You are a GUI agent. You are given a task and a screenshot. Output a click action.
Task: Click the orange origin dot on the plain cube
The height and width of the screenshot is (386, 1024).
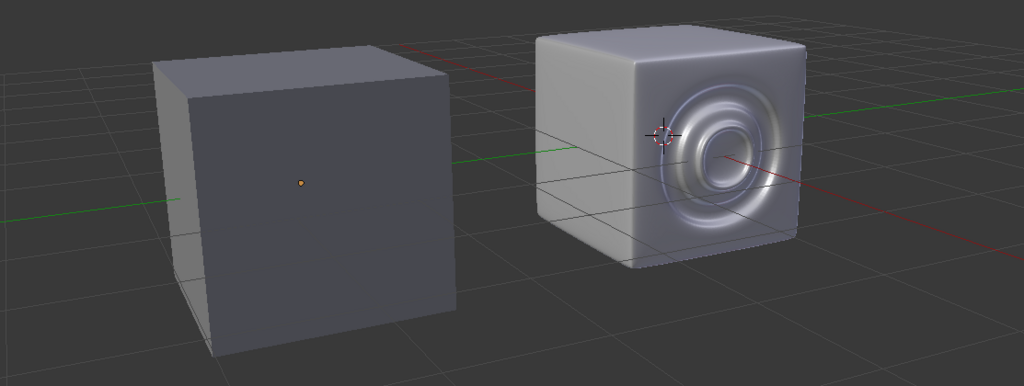[x=301, y=184]
